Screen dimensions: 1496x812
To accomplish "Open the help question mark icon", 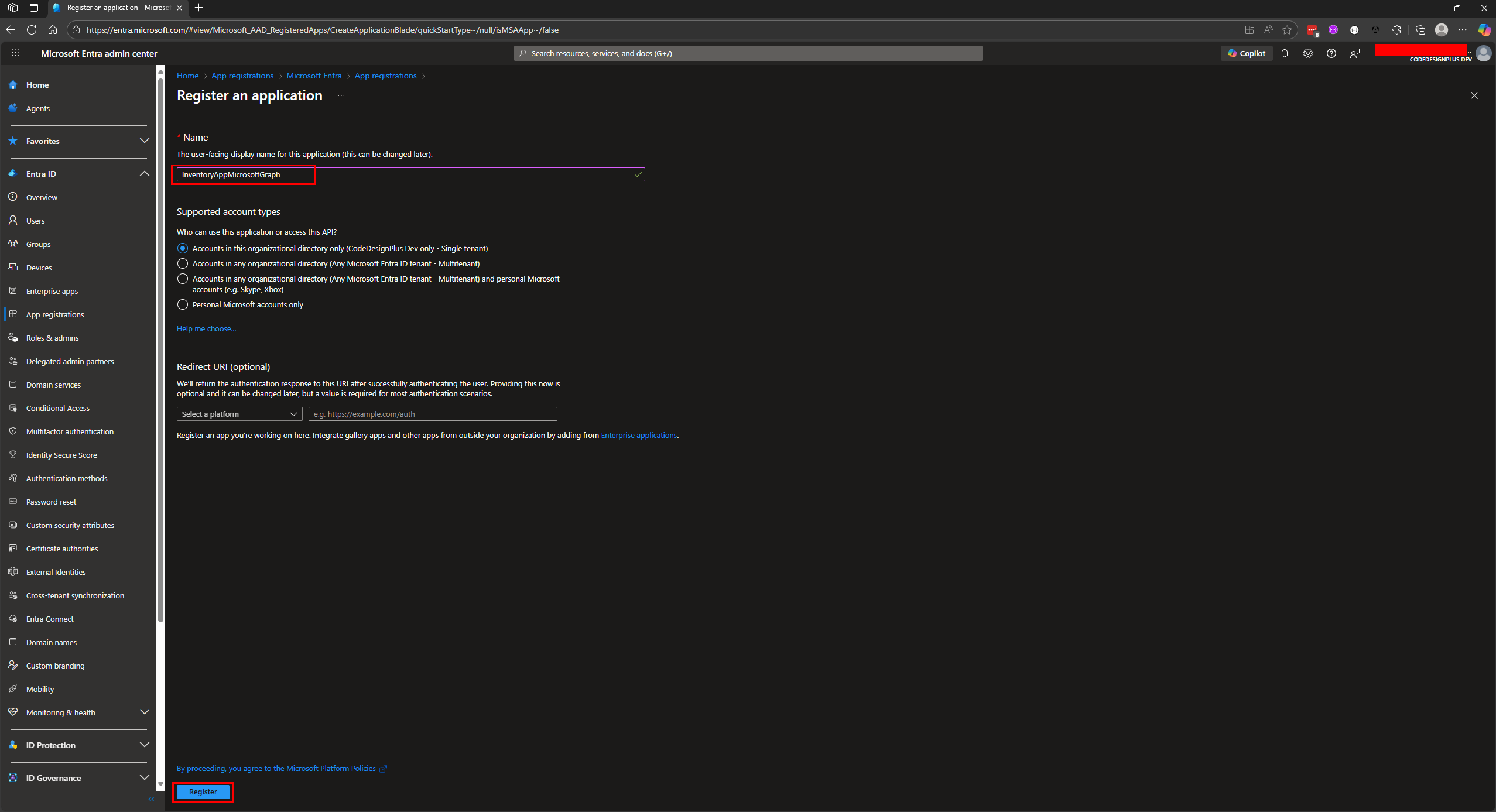I will click(1331, 53).
